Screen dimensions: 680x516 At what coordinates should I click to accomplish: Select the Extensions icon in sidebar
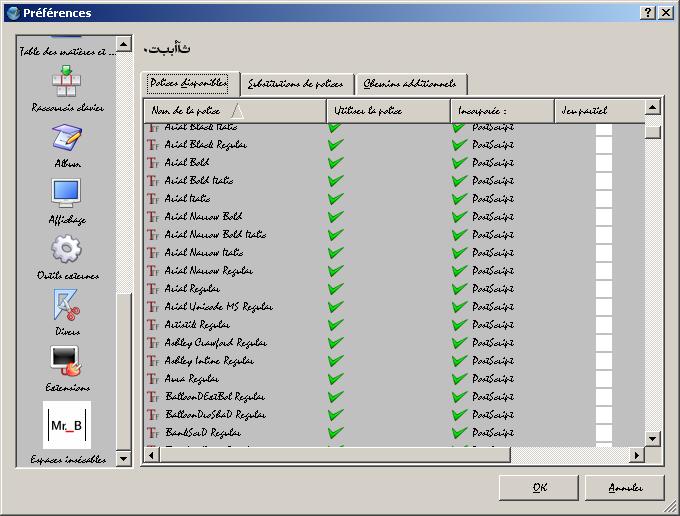coord(67,362)
